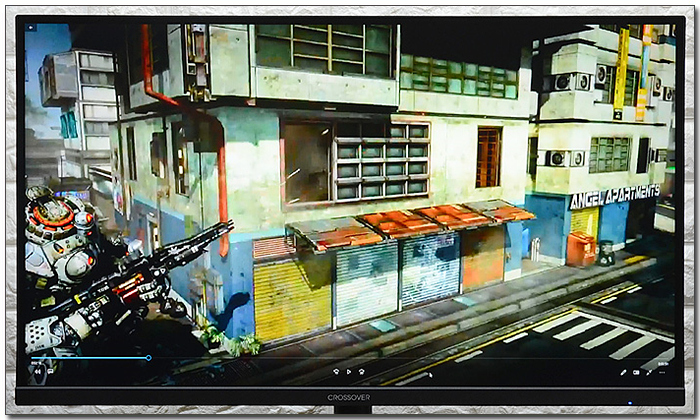Click the round seek bar handle
Viewport: 700px width, 420px height.
[x=149, y=357]
